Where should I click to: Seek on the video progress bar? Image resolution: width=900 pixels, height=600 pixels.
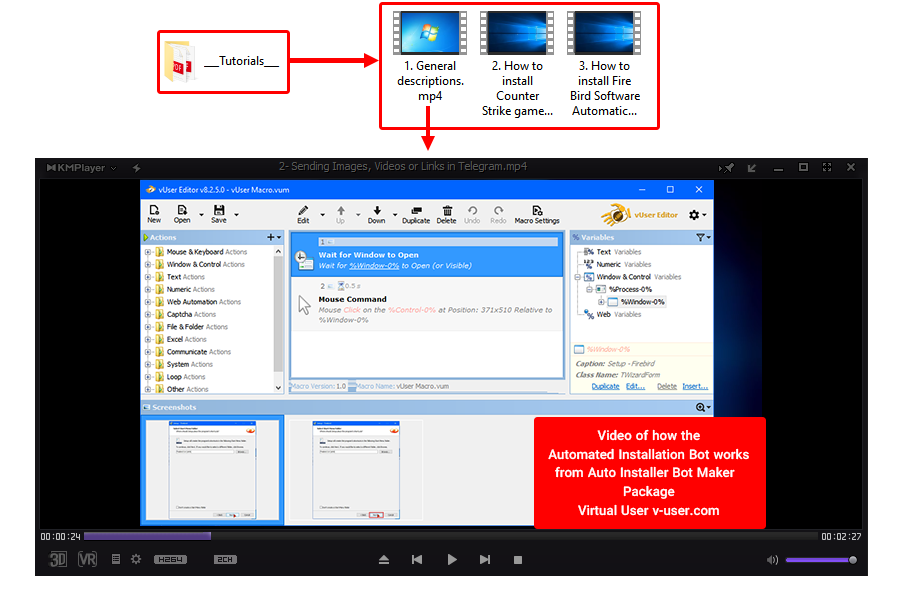(x=451, y=536)
